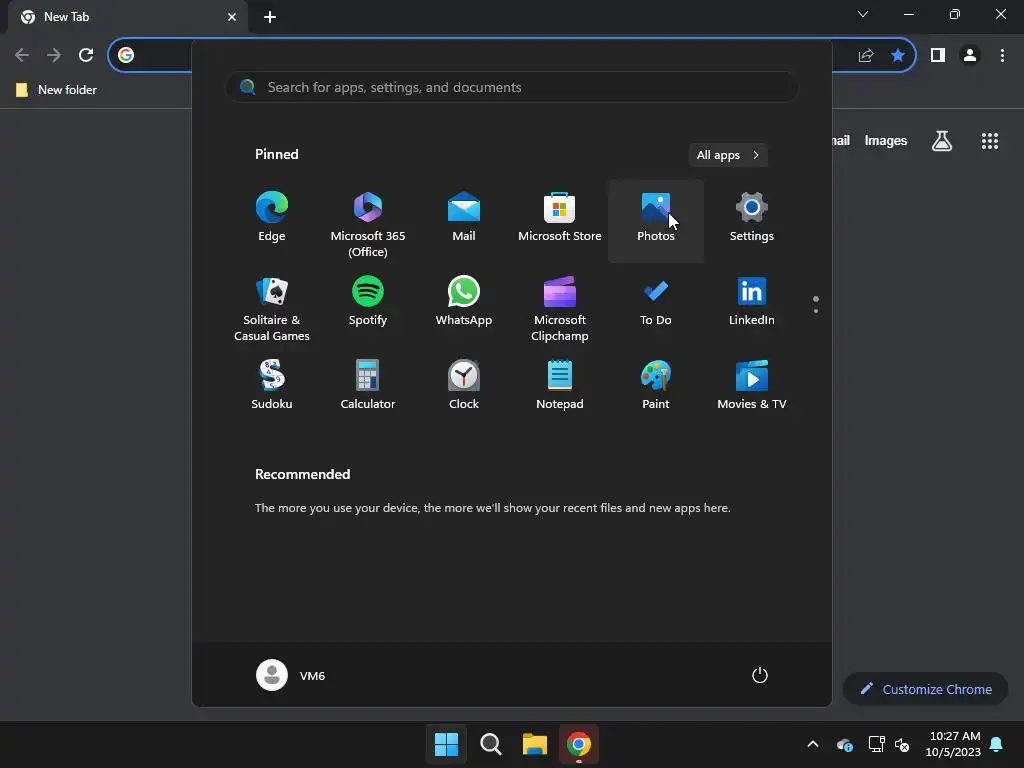Open network status tray icon
1024x768 pixels.
[876, 744]
